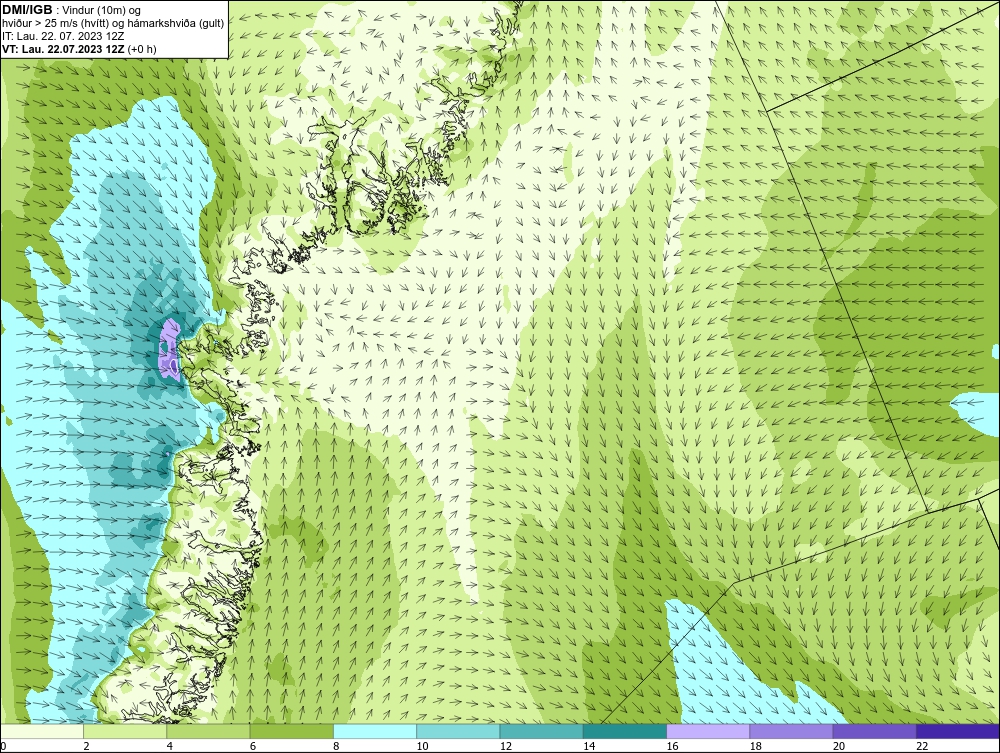Click the 'Vindur (10m) og' heading text
Viewport: 1000px width, 753px height.
click(x=102, y=10)
